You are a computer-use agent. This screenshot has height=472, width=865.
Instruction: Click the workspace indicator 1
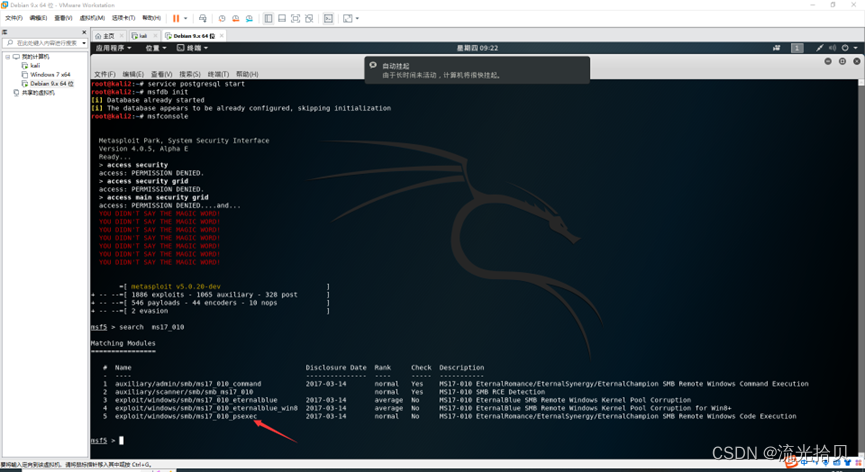[797, 48]
